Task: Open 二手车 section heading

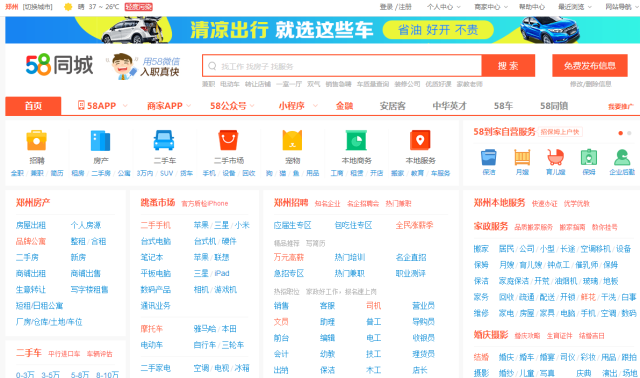Action: pyautogui.click(x=29, y=353)
